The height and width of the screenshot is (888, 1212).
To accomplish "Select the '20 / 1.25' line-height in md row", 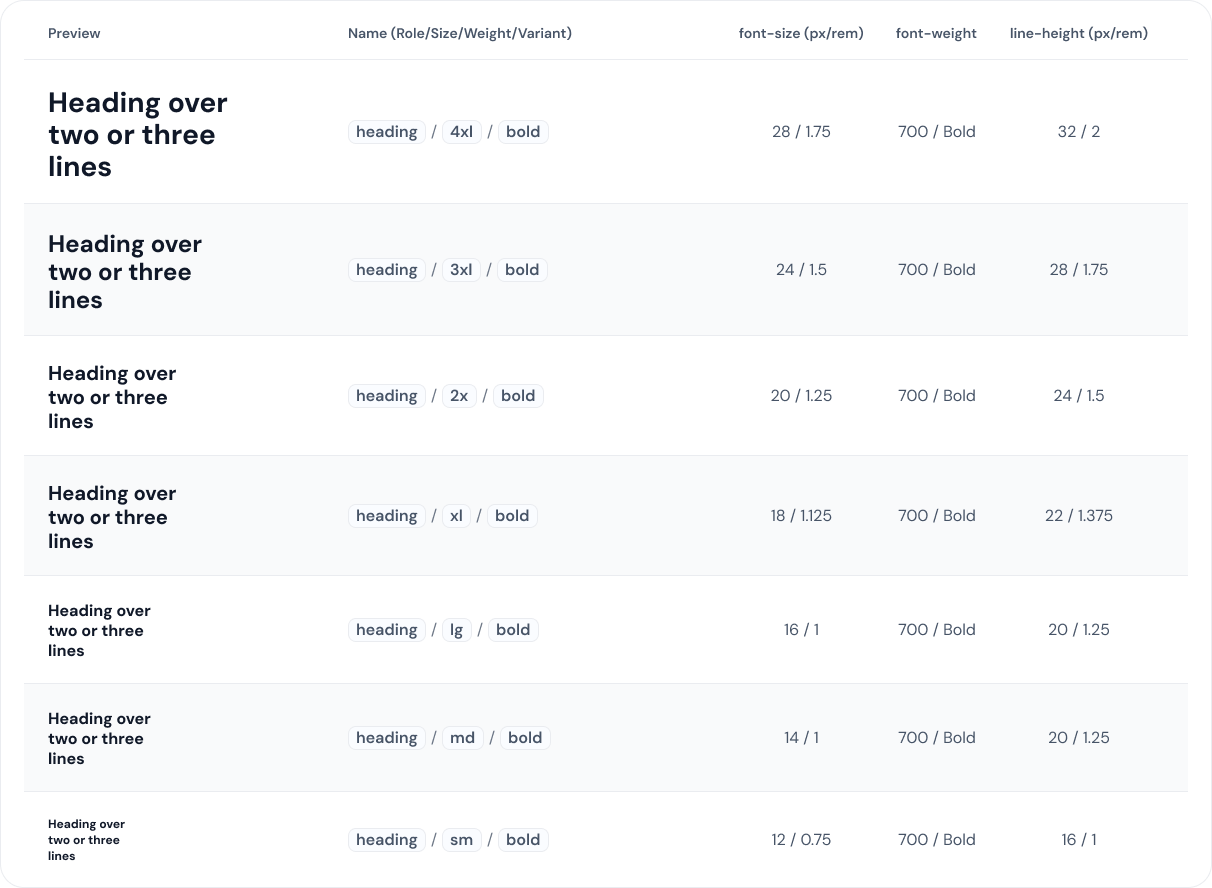I will 1079,737.
